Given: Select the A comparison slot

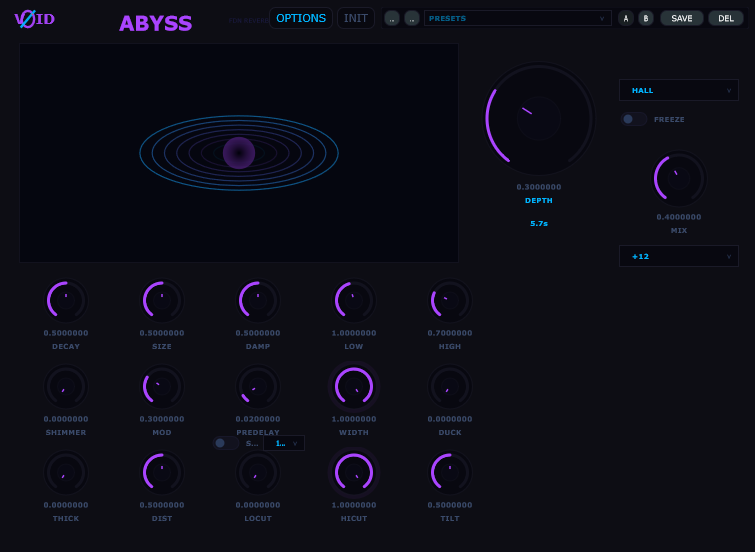Looking at the screenshot, I should 625,19.
